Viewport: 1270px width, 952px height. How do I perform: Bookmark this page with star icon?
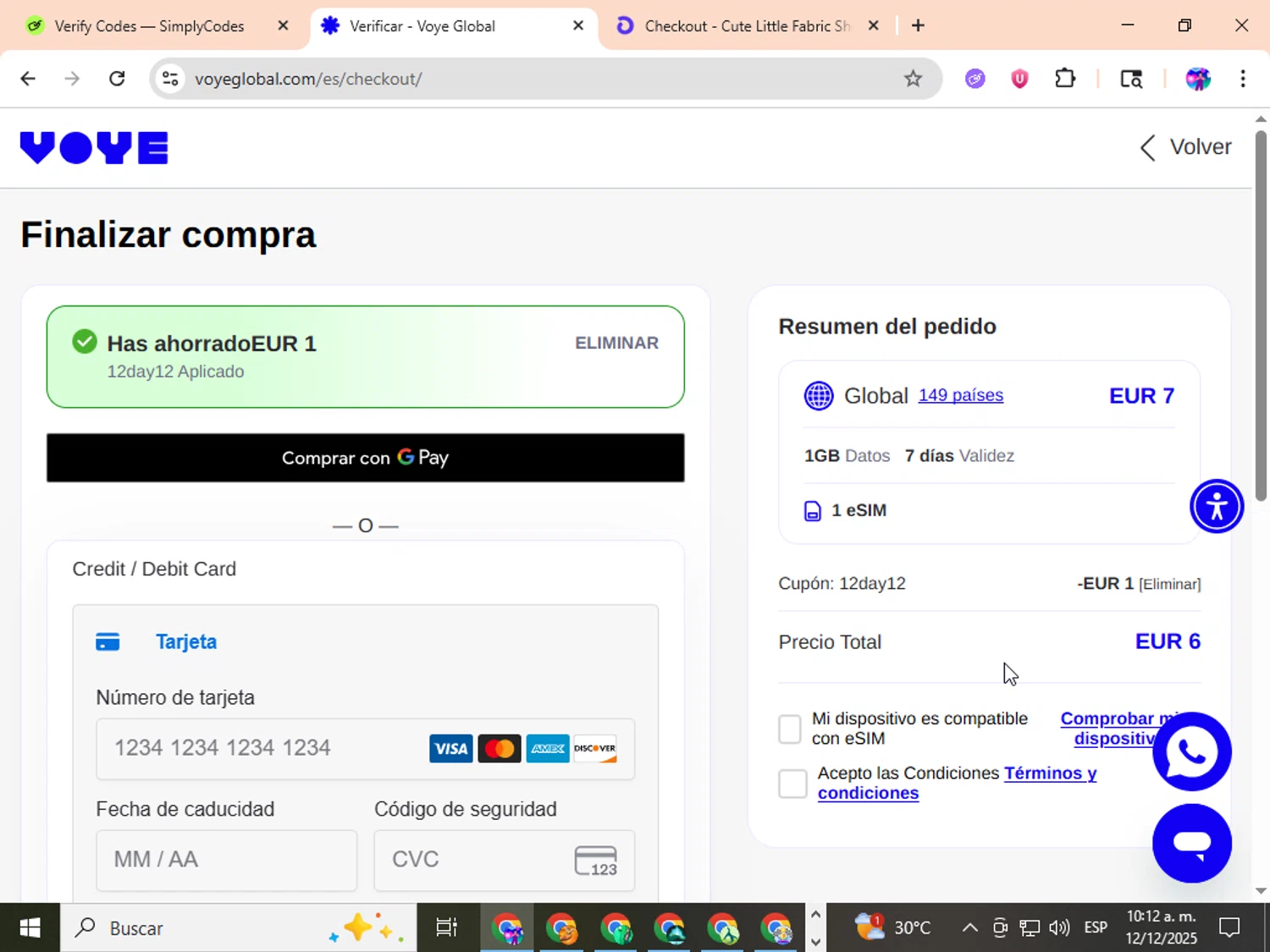click(913, 79)
